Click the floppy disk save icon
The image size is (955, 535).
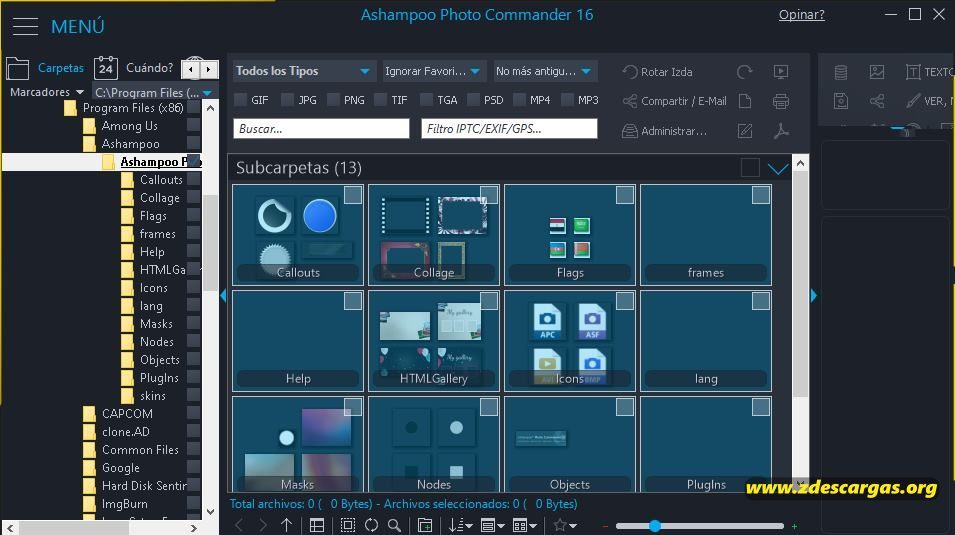(x=840, y=101)
